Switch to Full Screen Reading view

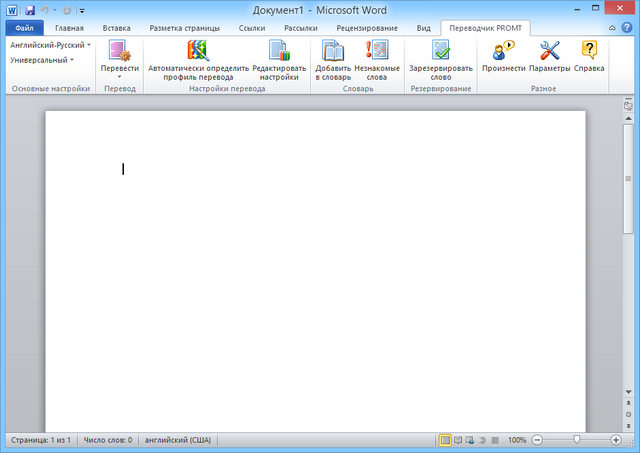point(458,440)
